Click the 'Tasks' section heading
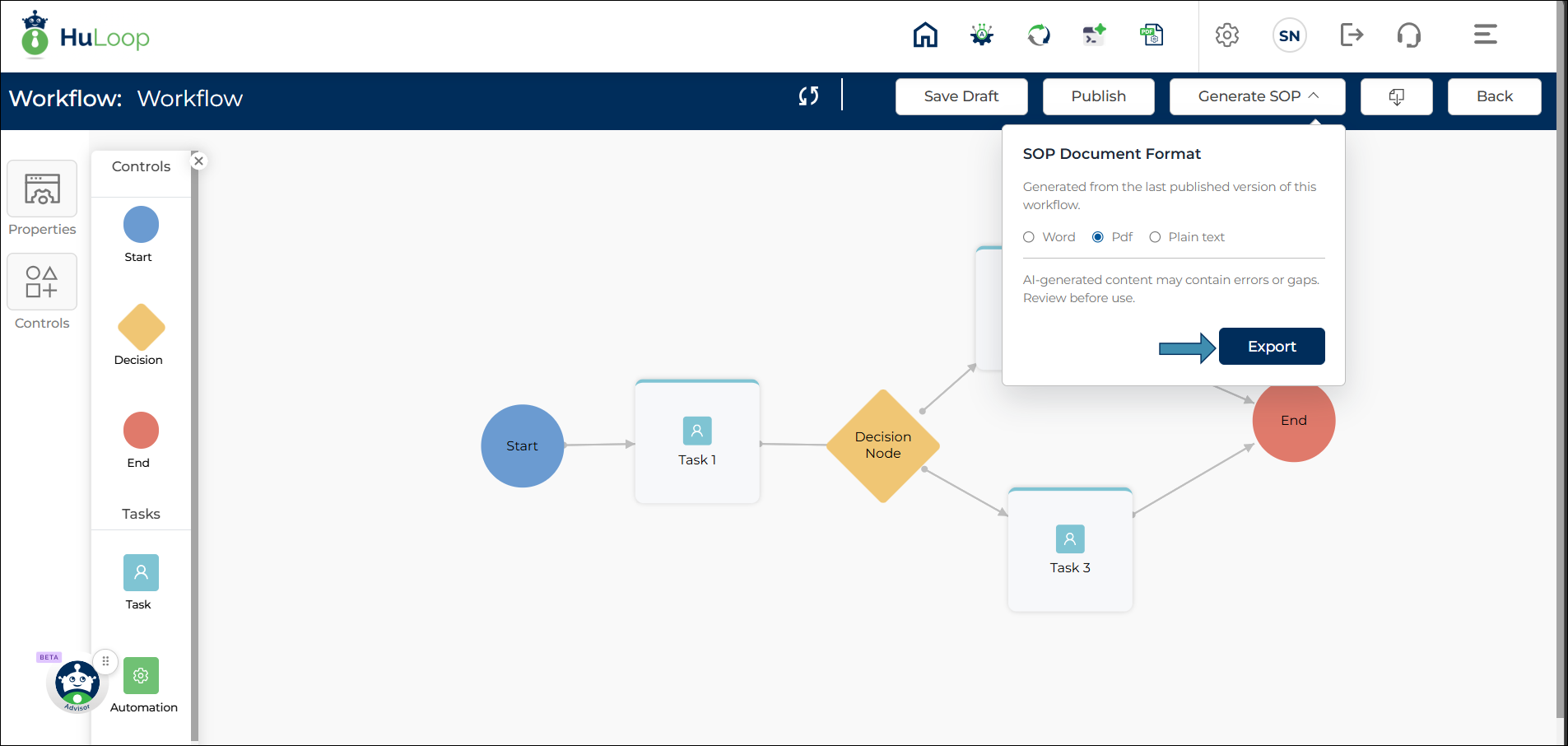Screen dimensions: 1568x746 pos(141,514)
